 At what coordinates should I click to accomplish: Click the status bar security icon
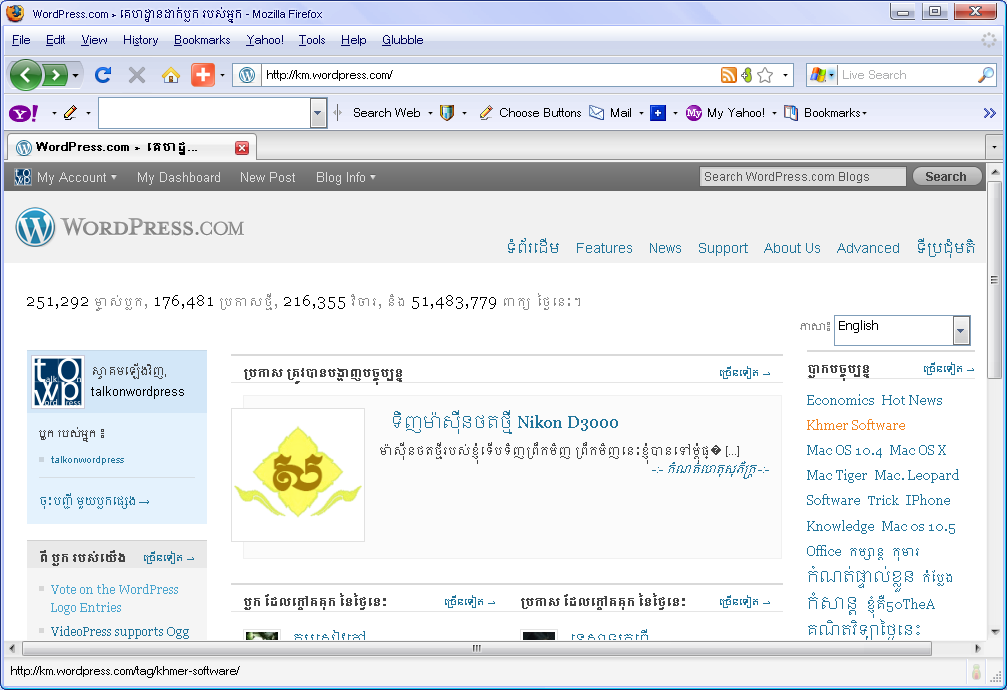point(976,672)
